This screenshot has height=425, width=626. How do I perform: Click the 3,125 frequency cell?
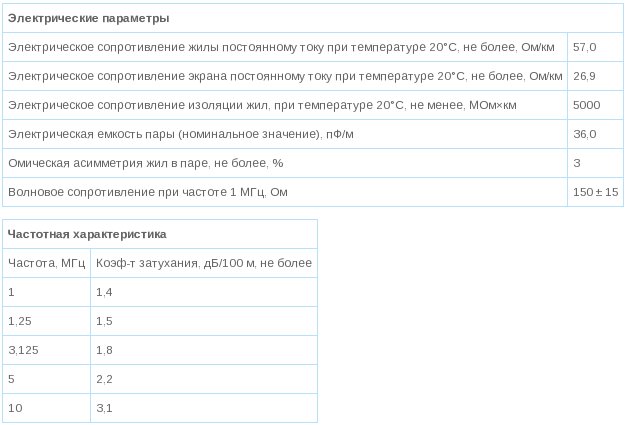pyautogui.click(x=23, y=349)
